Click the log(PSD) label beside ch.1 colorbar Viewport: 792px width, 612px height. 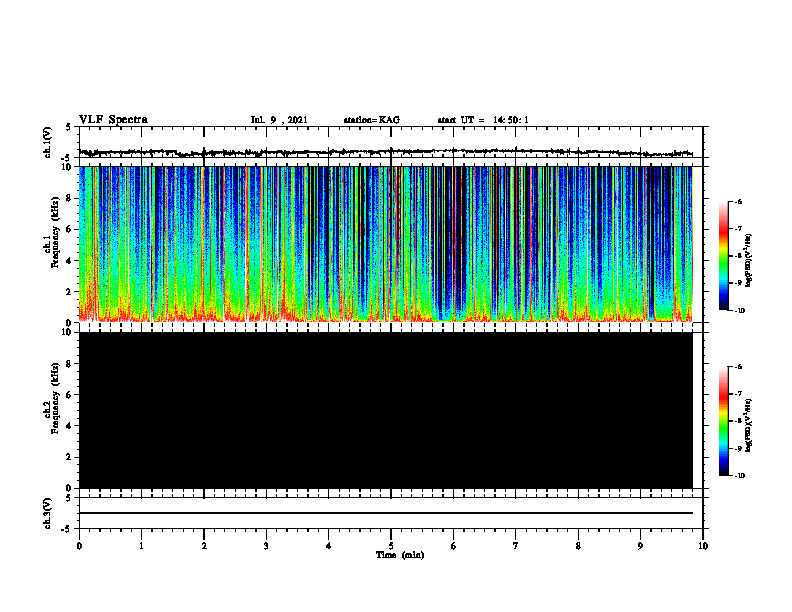coord(749,260)
